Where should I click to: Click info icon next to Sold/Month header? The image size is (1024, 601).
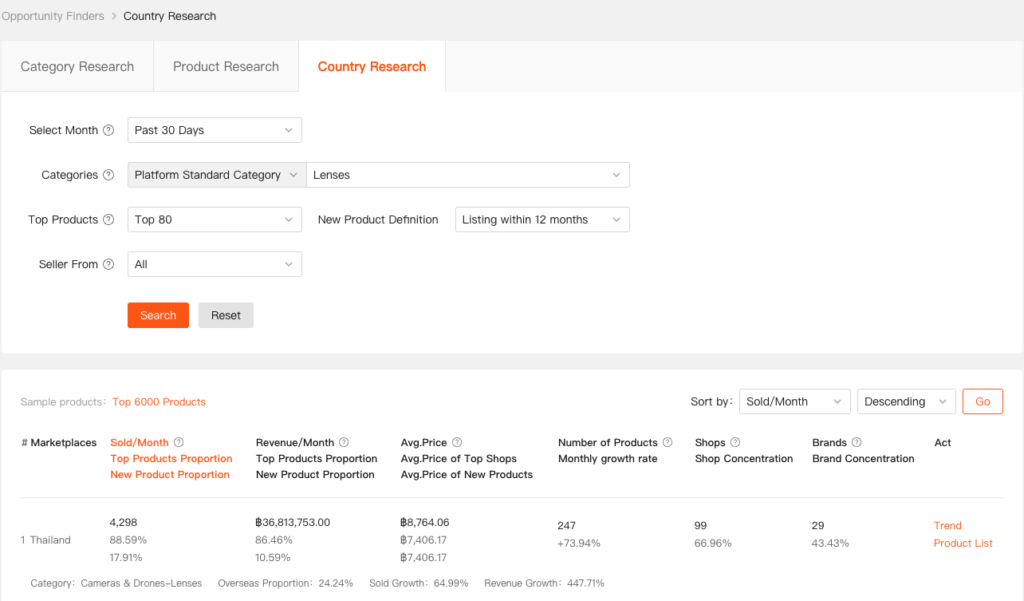pos(179,443)
